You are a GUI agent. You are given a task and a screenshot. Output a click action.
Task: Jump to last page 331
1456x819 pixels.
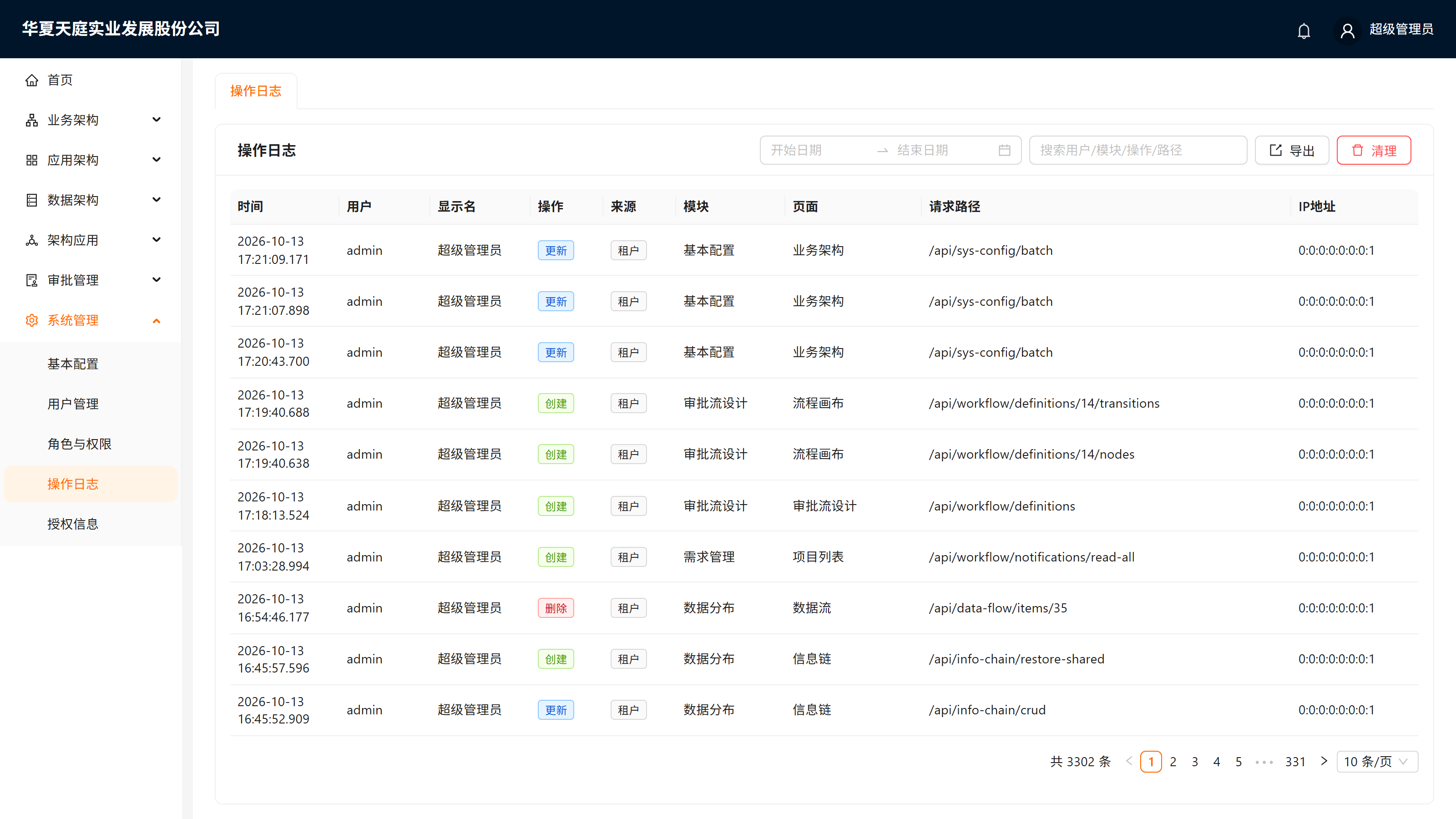[1295, 761]
